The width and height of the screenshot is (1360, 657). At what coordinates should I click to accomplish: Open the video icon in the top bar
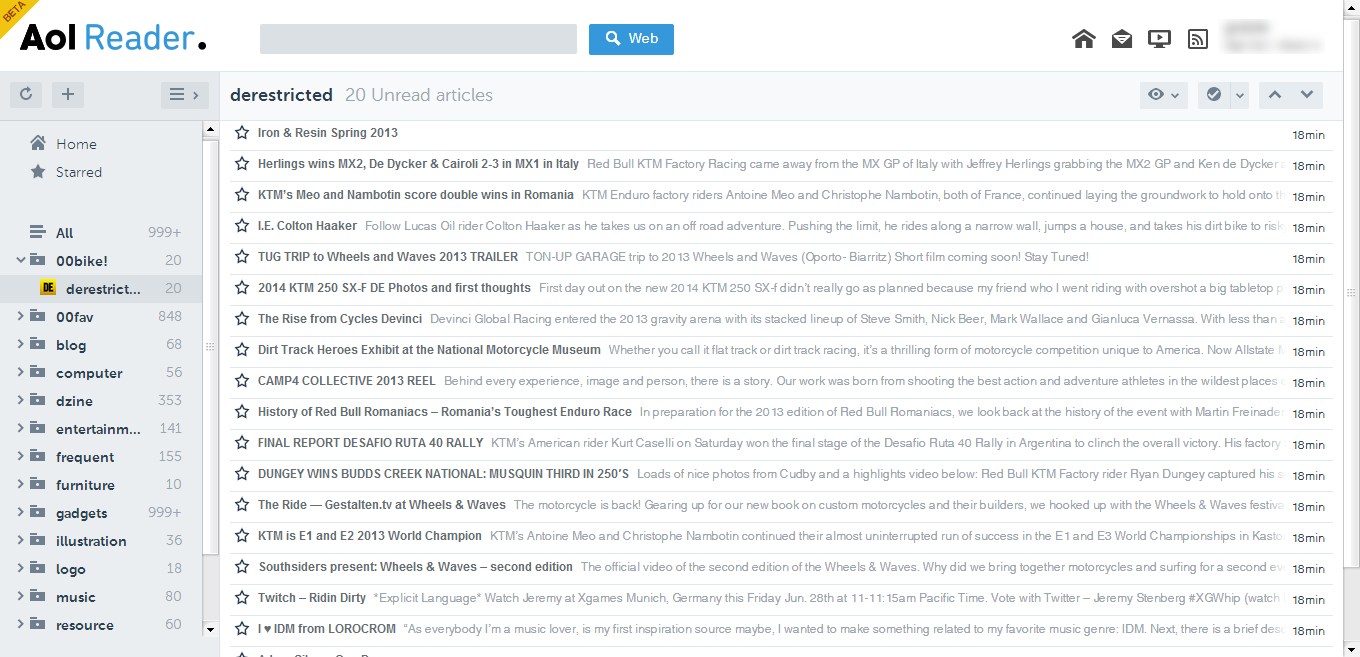[x=1159, y=38]
